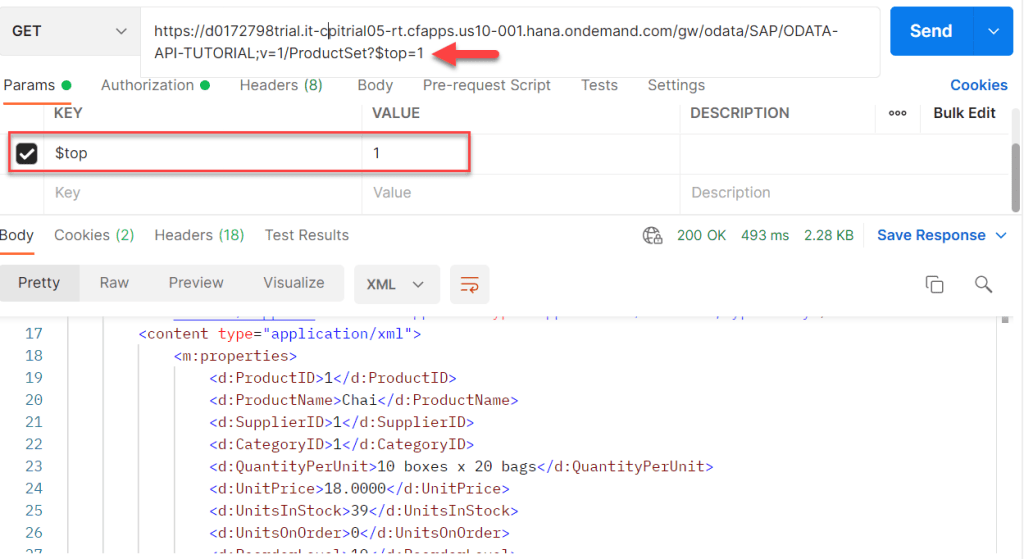
Task: Select the Pre-request Script tab
Action: click(486, 85)
